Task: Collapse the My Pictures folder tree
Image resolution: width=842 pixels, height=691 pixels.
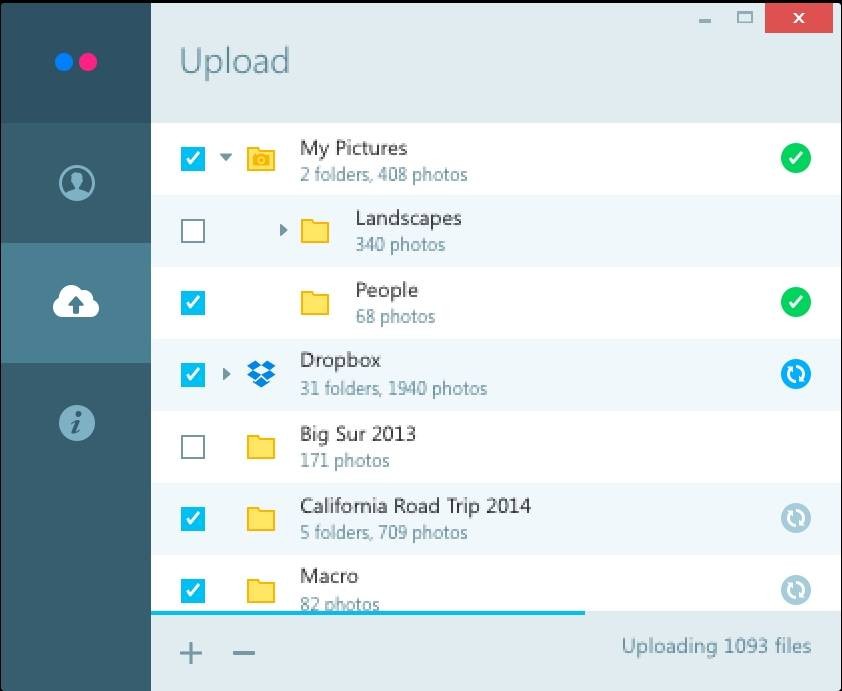Action: pyautogui.click(x=226, y=158)
